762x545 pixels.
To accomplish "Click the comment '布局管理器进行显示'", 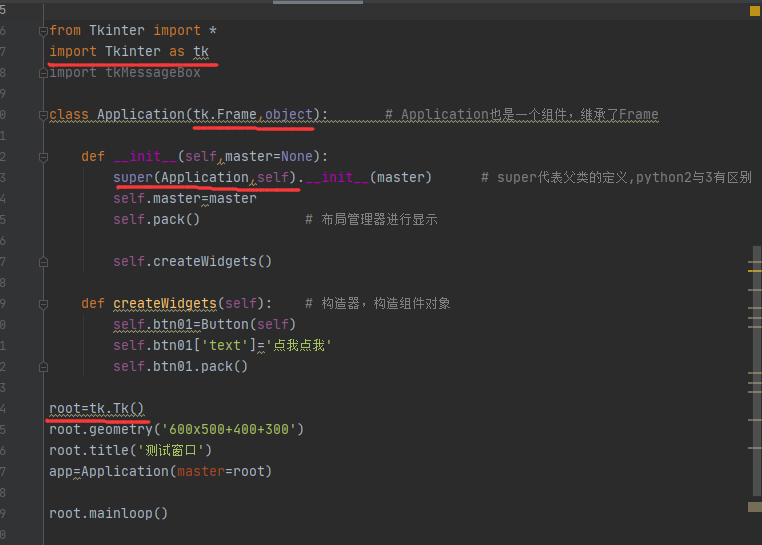I will point(371,219).
